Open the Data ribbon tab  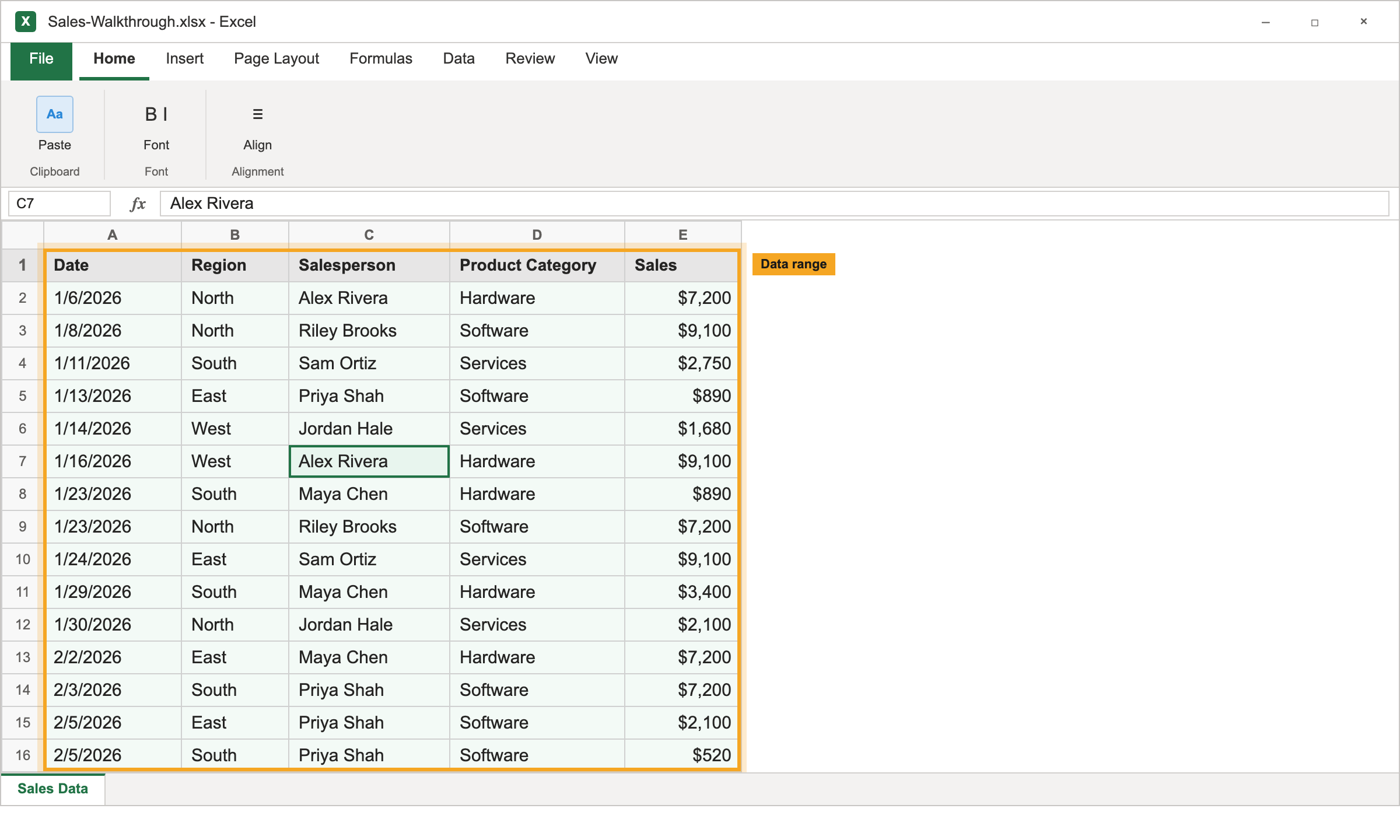click(x=459, y=59)
